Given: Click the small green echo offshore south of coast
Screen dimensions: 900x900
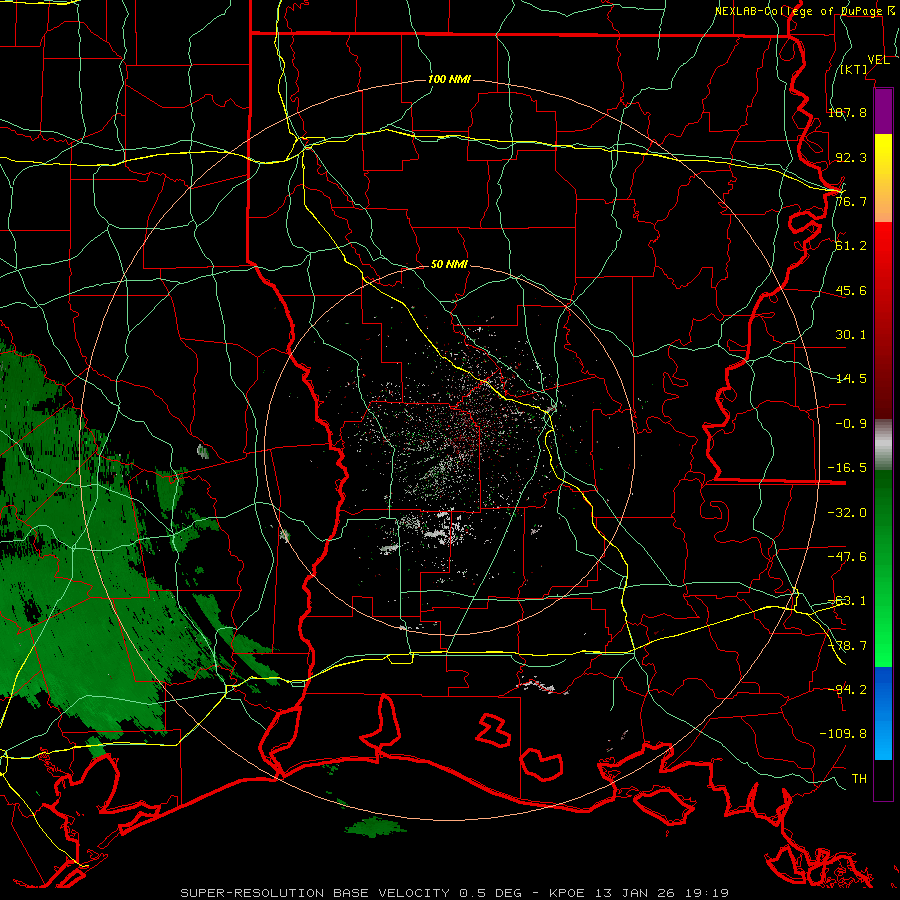Looking at the screenshot, I should (375, 827).
